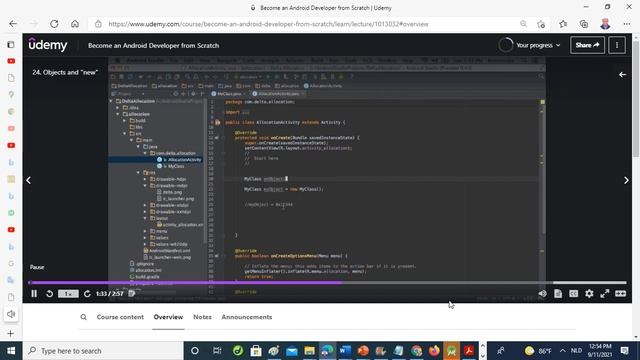The height and width of the screenshot is (360, 640).
Task: Go to the next lecture arrow
Action: [626, 180]
